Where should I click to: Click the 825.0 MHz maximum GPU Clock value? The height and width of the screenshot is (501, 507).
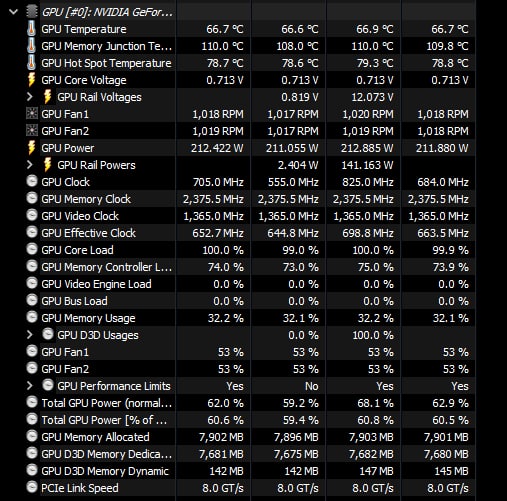point(368,182)
